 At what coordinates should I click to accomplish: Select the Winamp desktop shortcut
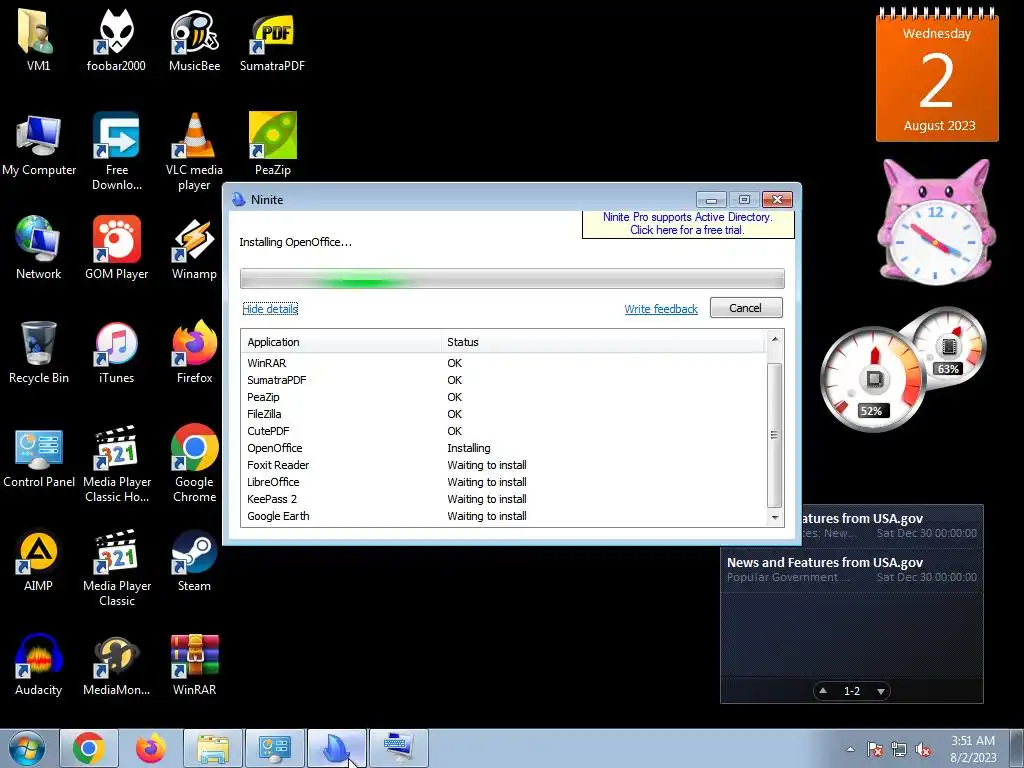point(194,248)
